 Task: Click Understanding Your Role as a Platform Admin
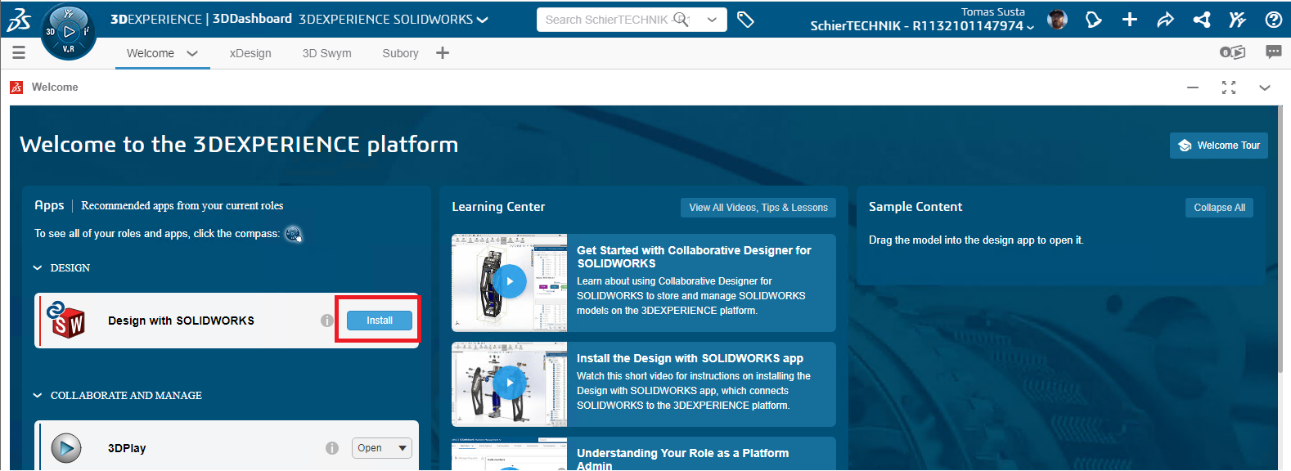click(683, 459)
